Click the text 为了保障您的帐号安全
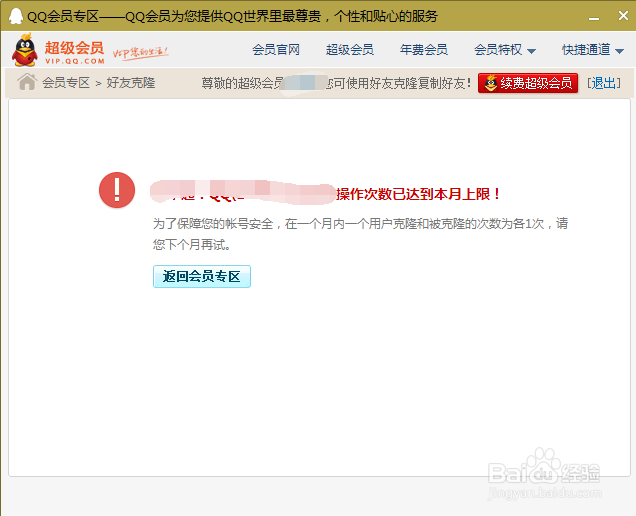This screenshot has width=636, height=516. (213, 224)
